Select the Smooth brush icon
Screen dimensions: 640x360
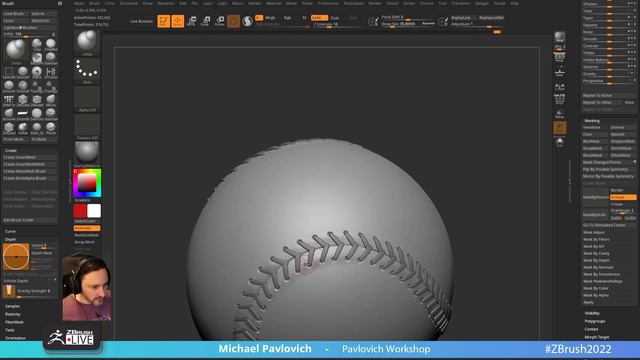click(23, 73)
